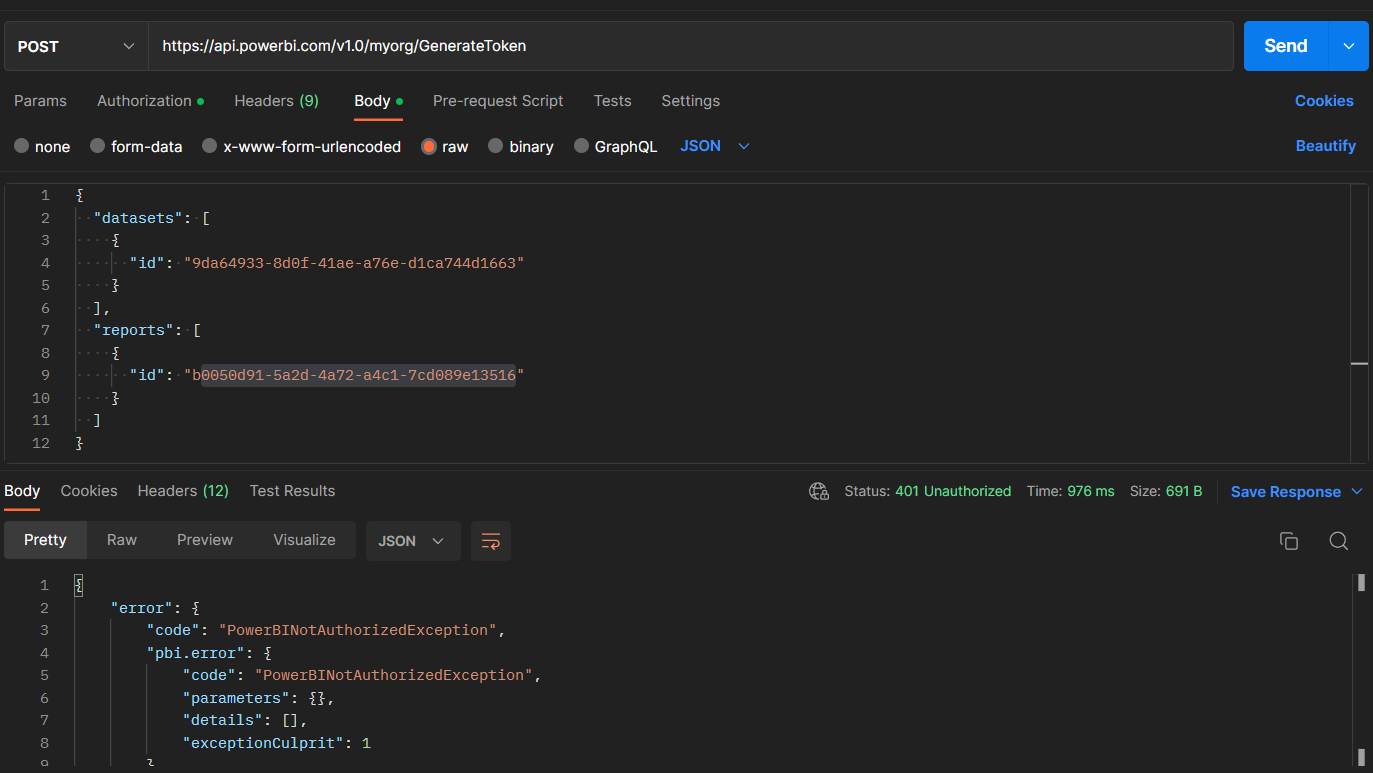Switch response view to Visualize

304,540
